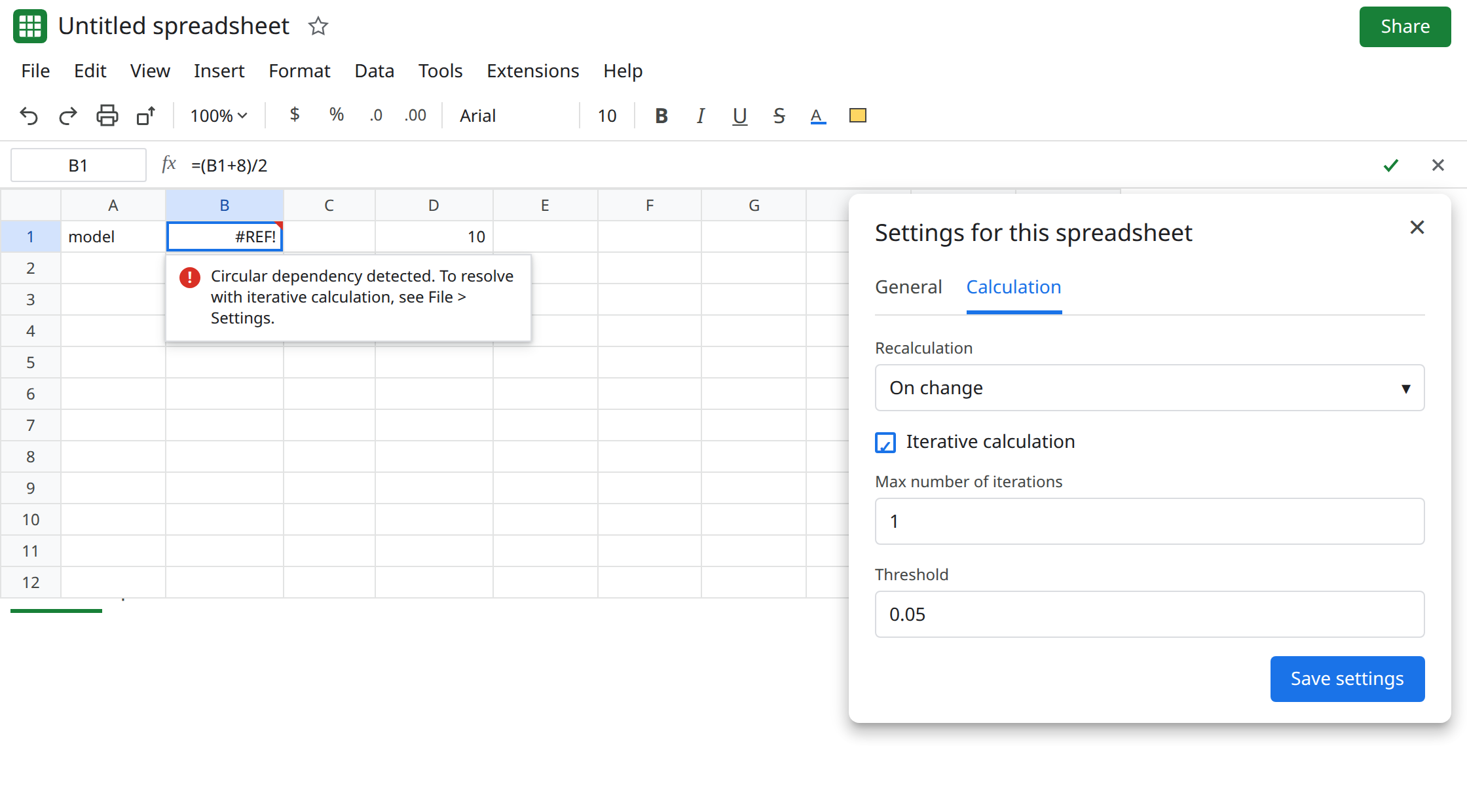Click the Save settings button
The height and width of the screenshot is (812, 1467).
[1347, 679]
